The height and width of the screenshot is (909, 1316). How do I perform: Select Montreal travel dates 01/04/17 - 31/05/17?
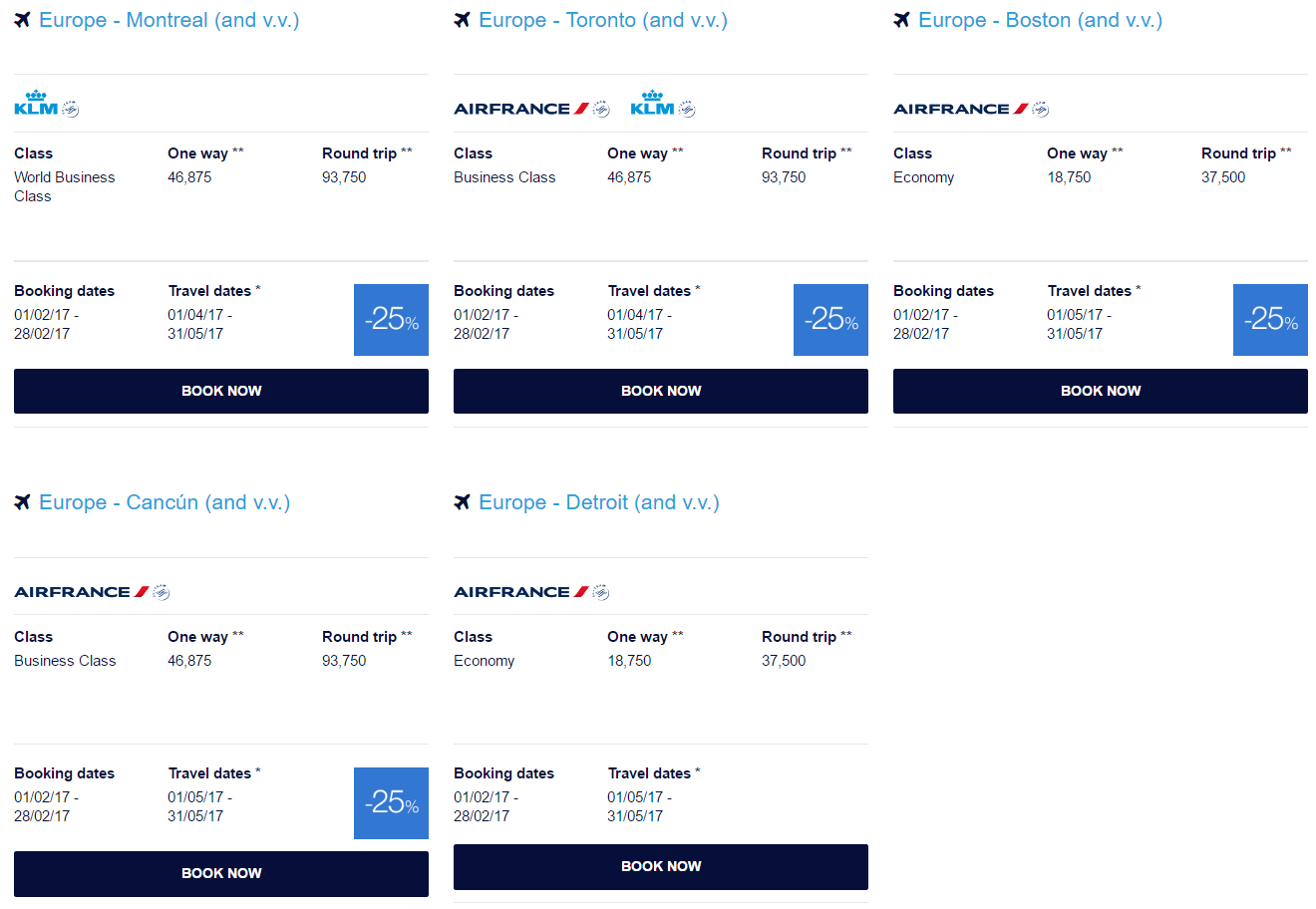click(199, 324)
